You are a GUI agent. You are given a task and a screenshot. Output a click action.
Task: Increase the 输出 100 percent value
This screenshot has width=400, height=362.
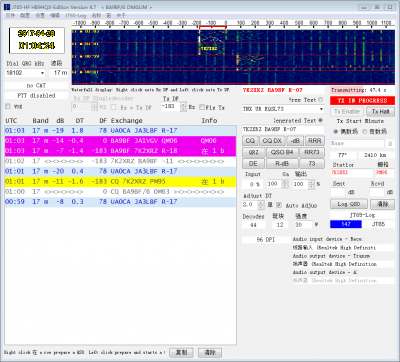click(x=311, y=182)
